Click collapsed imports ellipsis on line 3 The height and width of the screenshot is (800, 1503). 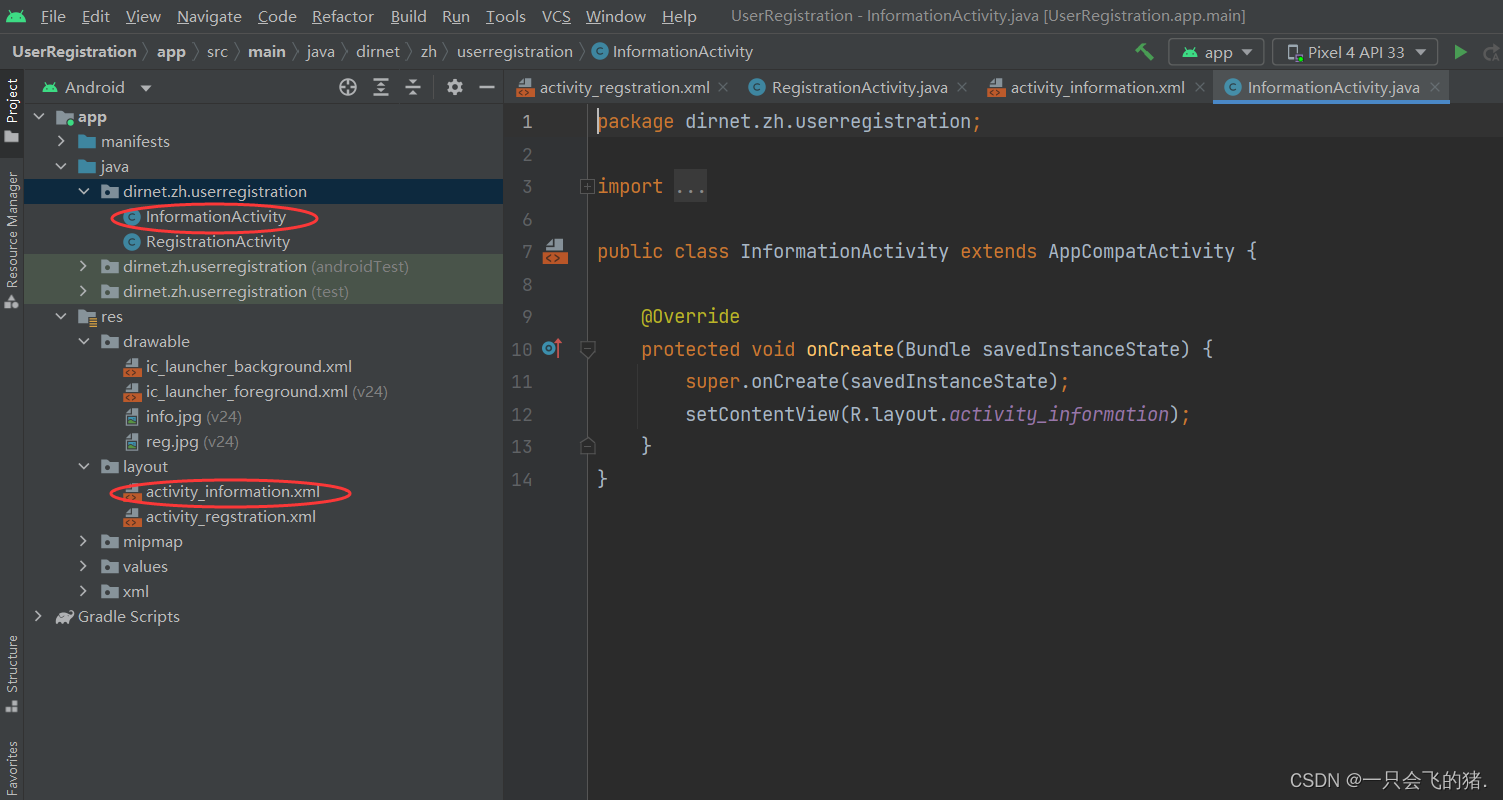tap(690, 187)
